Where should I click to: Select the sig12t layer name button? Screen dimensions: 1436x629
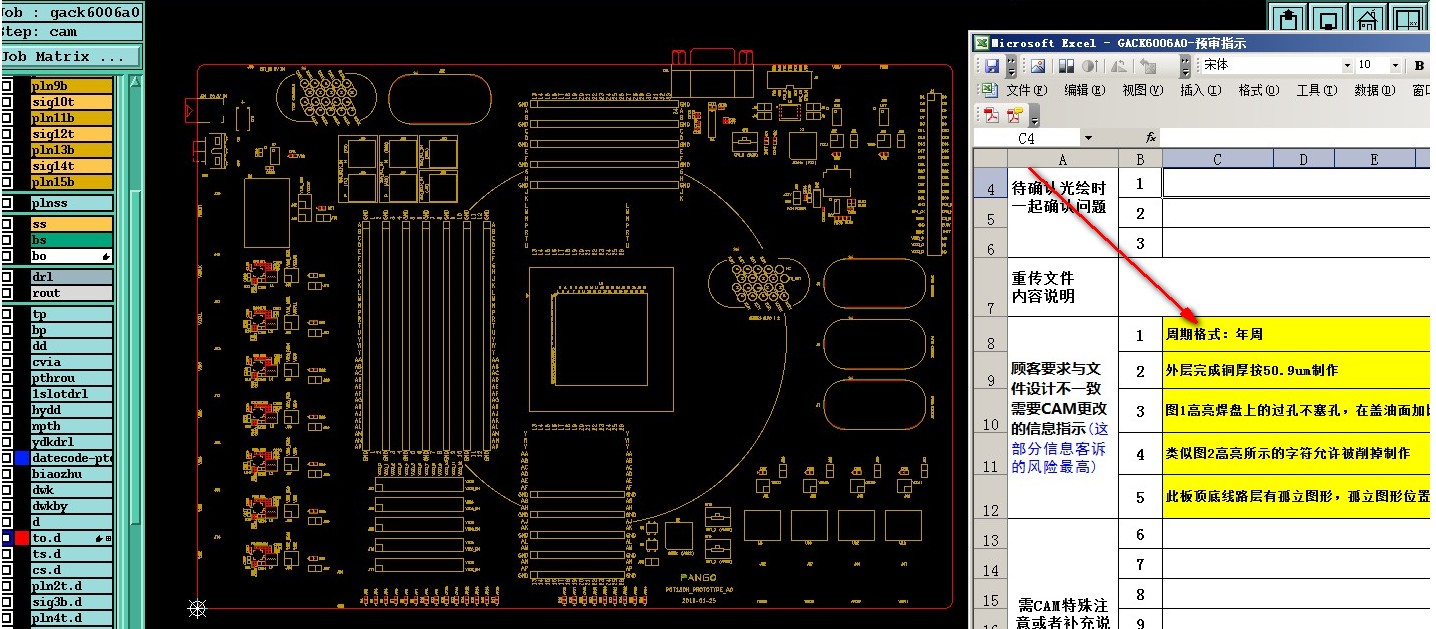[x=71, y=134]
